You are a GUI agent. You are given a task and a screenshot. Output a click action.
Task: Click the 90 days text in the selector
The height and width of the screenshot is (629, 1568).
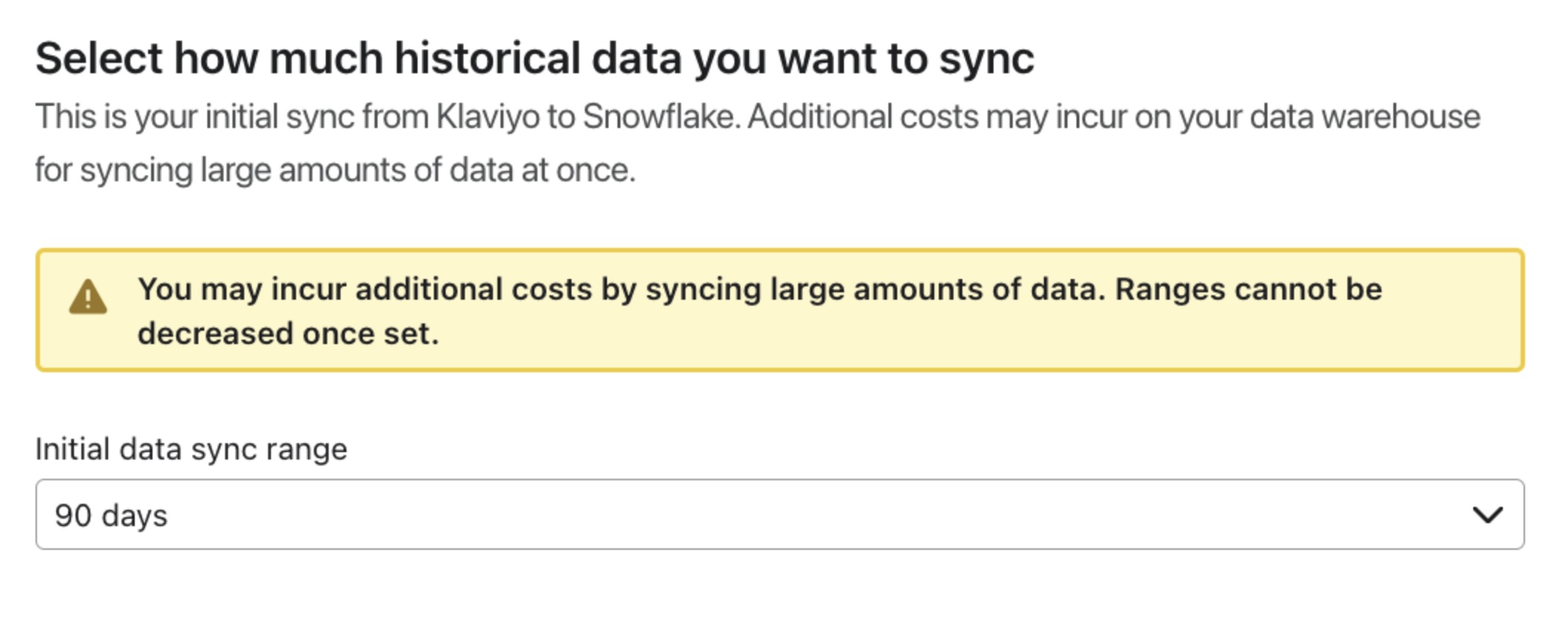[x=111, y=517]
